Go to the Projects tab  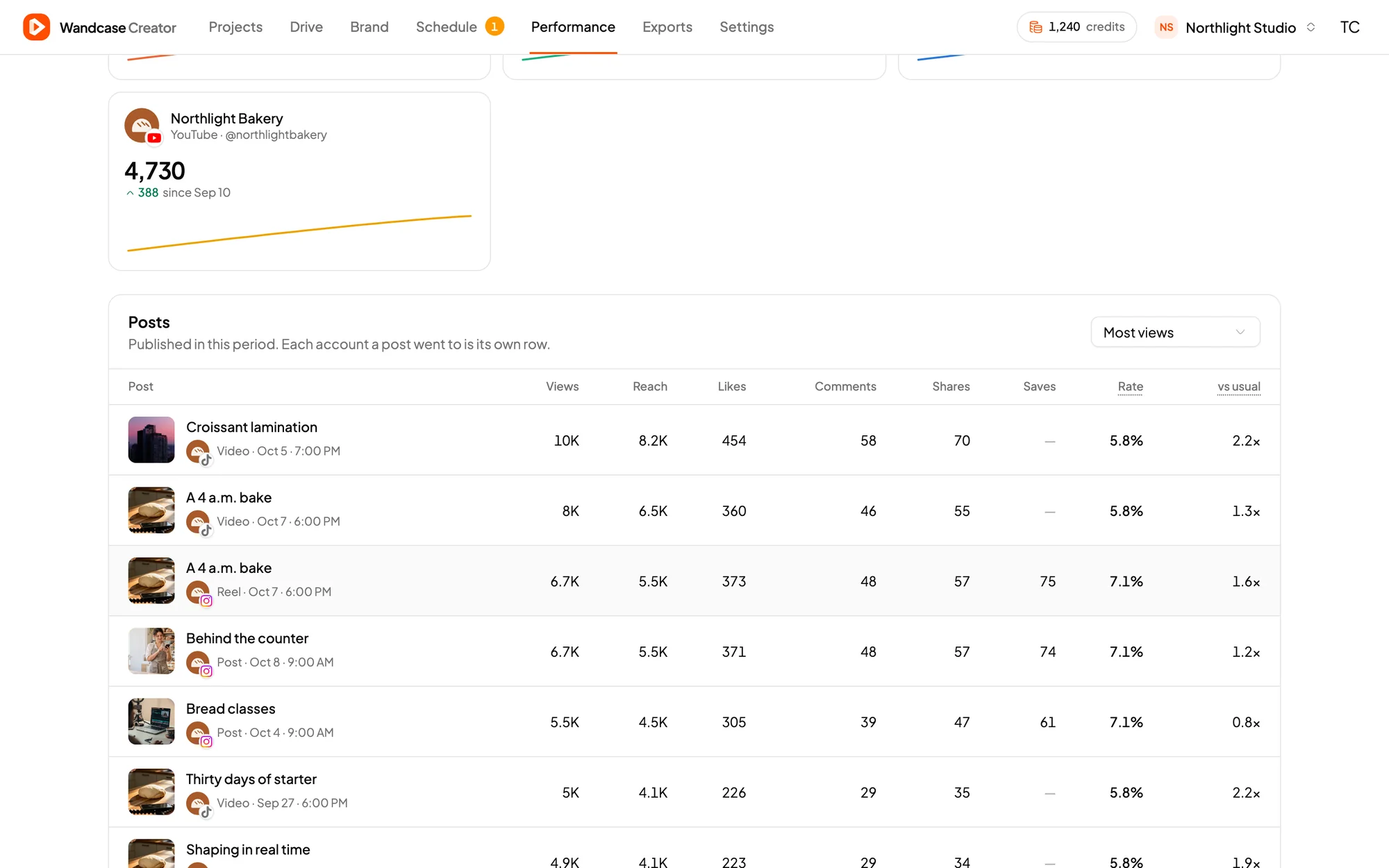235,27
